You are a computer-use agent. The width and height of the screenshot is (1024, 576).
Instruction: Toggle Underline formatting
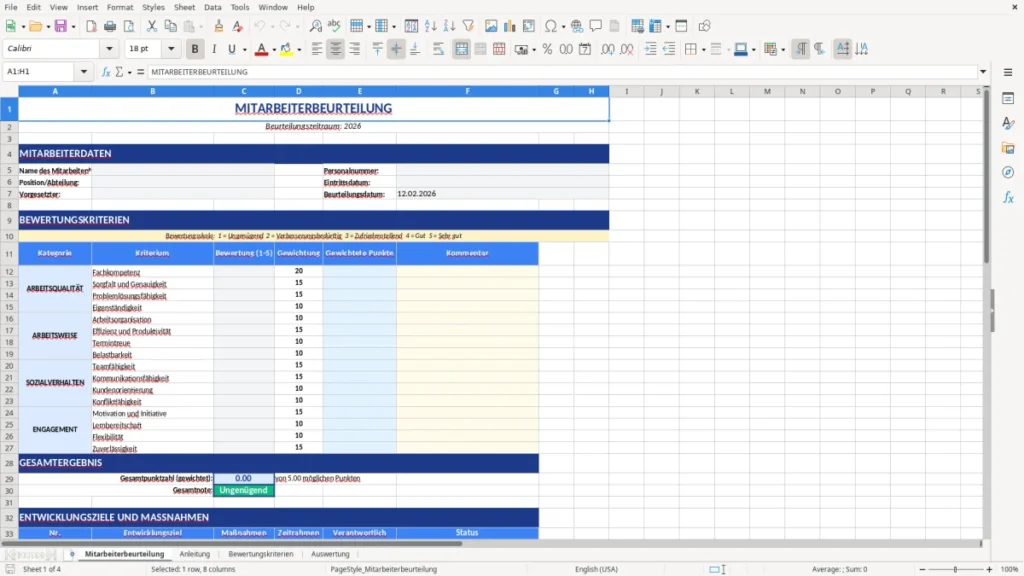point(231,49)
